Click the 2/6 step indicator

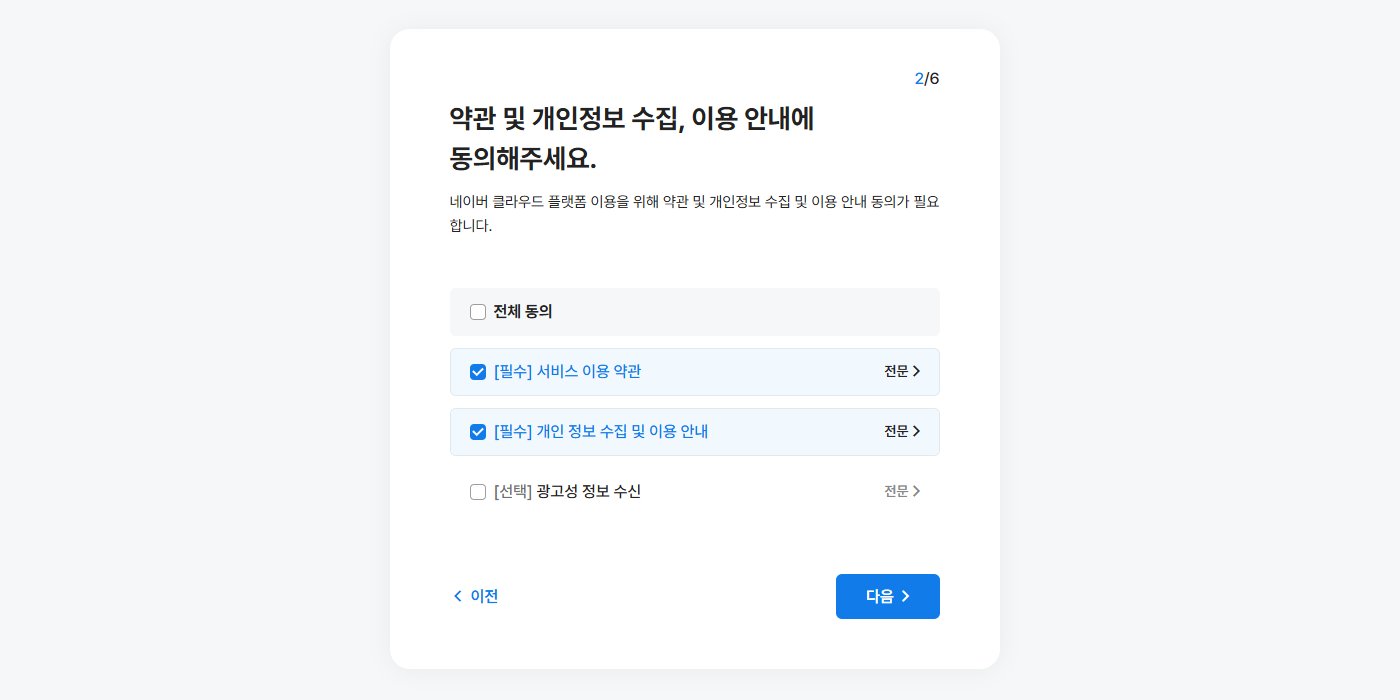tap(927, 79)
